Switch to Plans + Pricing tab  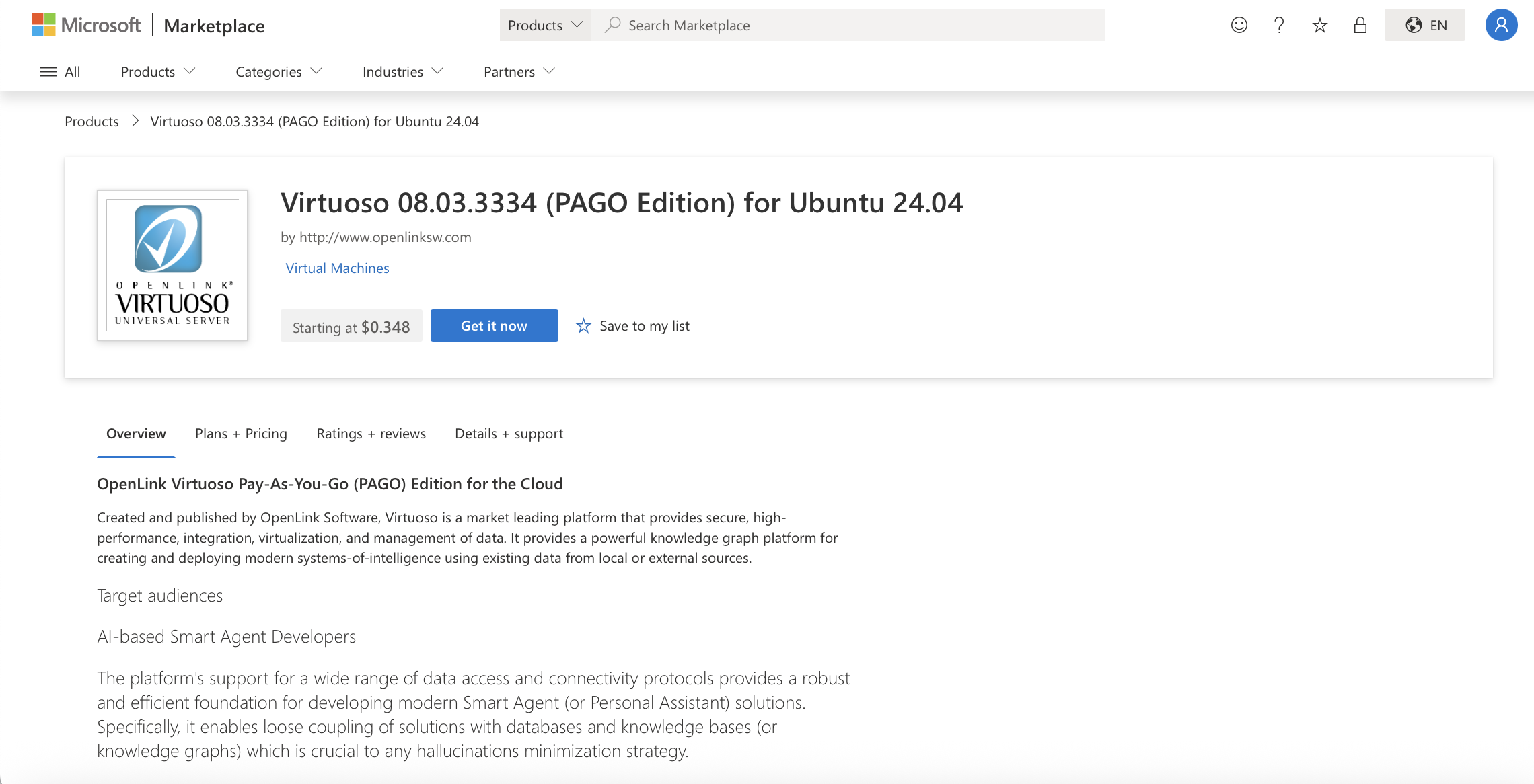tap(241, 434)
